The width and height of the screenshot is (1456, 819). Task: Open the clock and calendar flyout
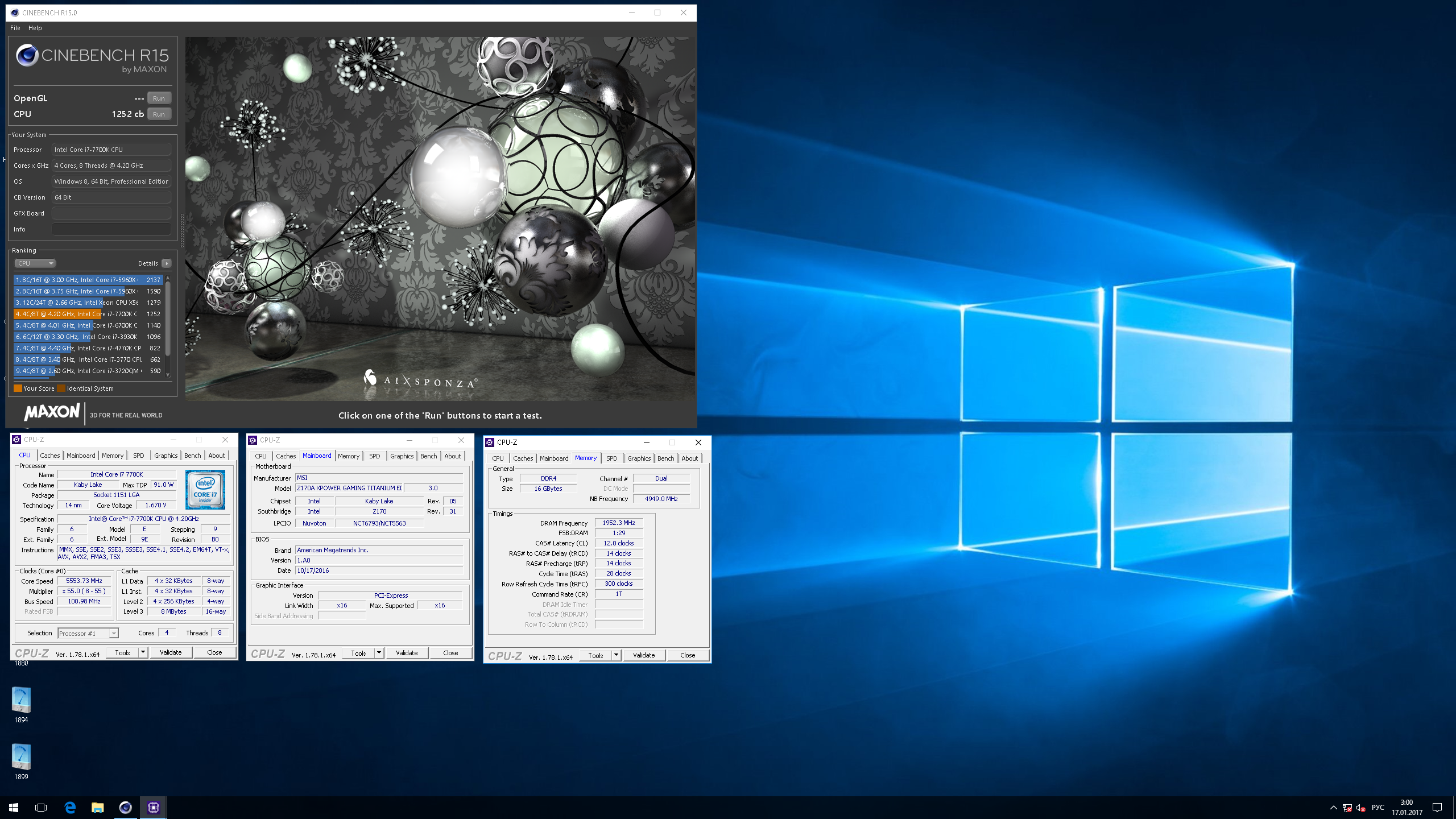pos(1407,808)
